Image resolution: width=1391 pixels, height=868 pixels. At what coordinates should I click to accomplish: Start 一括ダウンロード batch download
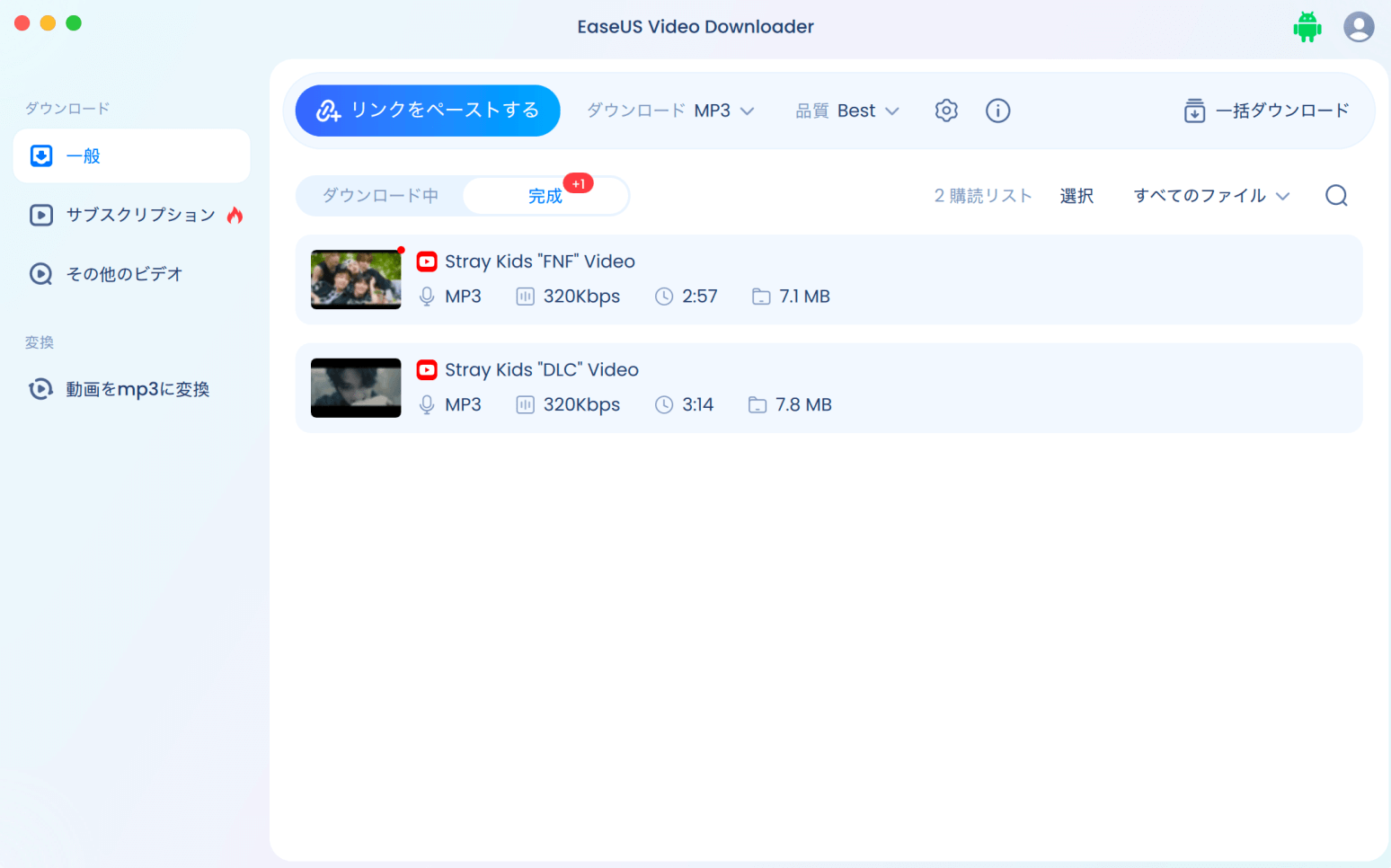(1265, 111)
